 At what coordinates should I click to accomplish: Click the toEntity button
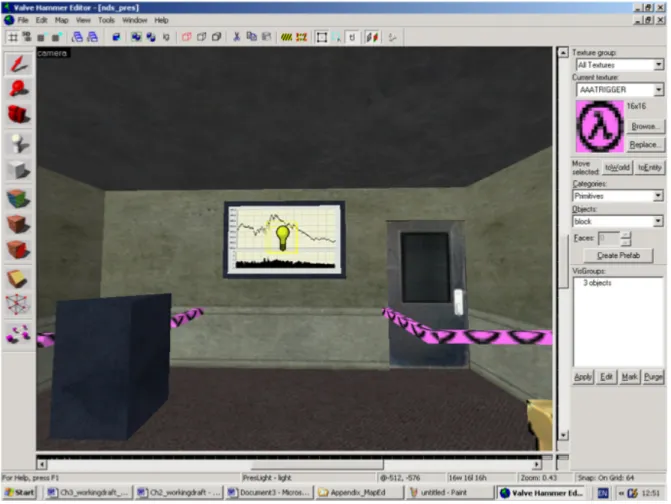click(x=649, y=167)
